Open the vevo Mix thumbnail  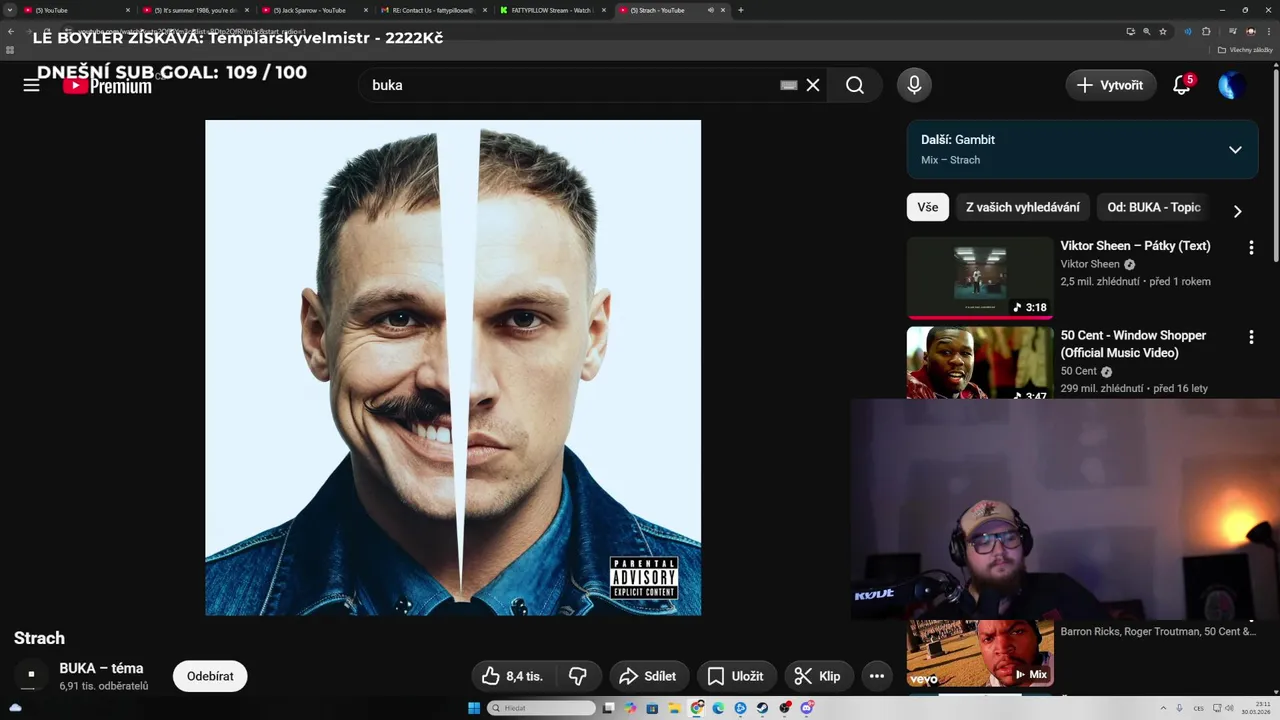point(980,653)
